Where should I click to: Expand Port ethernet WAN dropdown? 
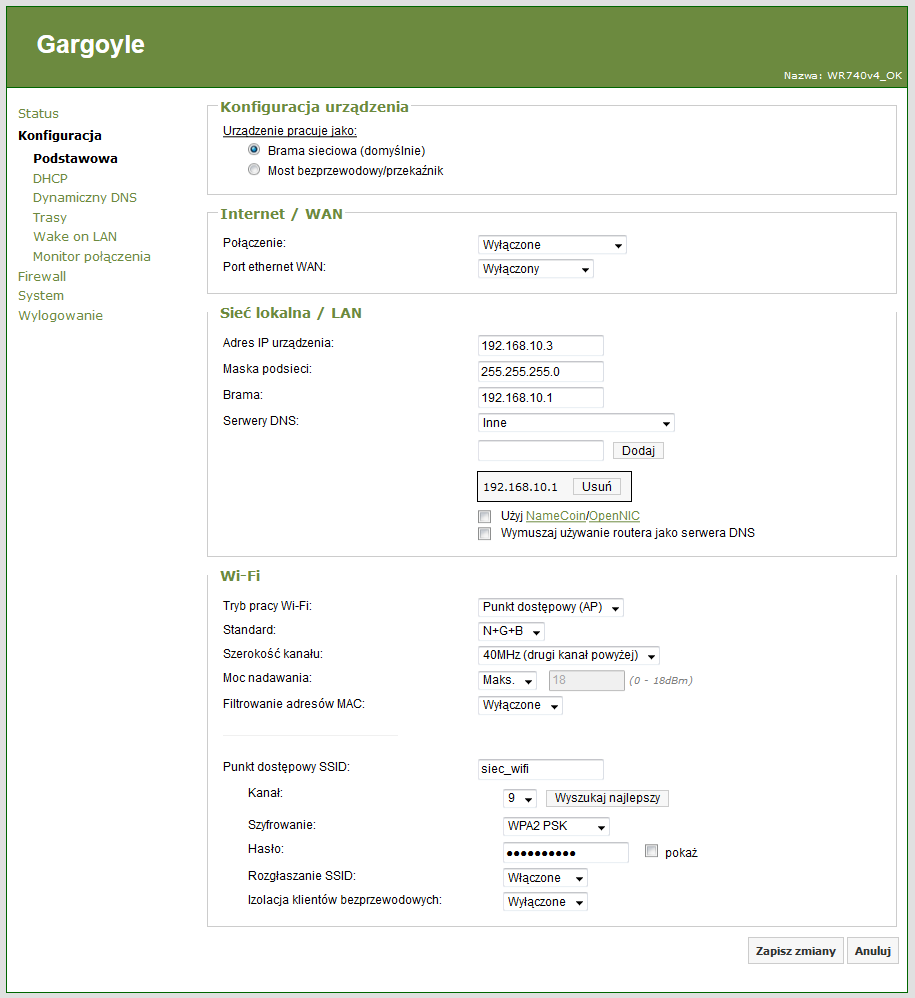536,269
